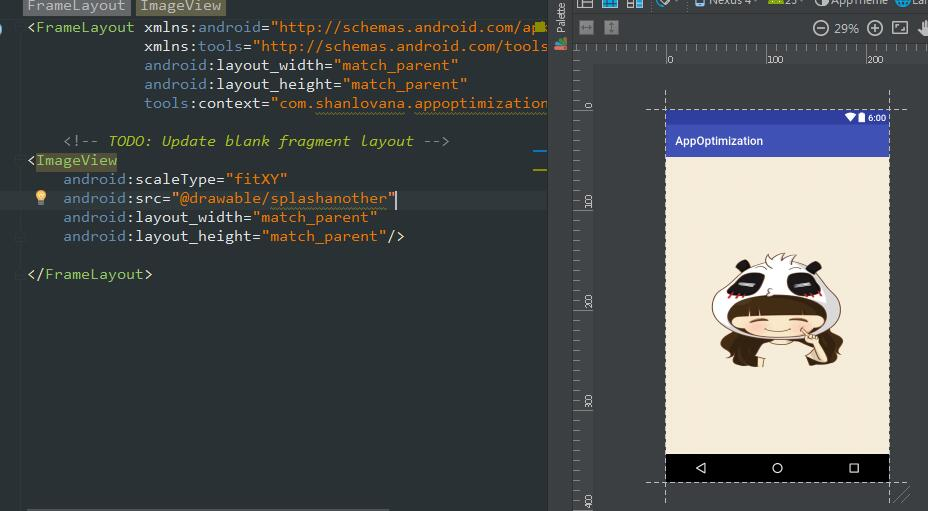Click the TODO comment line
Image resolution: width=928 pixels, height=511 pixels.
pyautogui.click(x=256, y=142)
